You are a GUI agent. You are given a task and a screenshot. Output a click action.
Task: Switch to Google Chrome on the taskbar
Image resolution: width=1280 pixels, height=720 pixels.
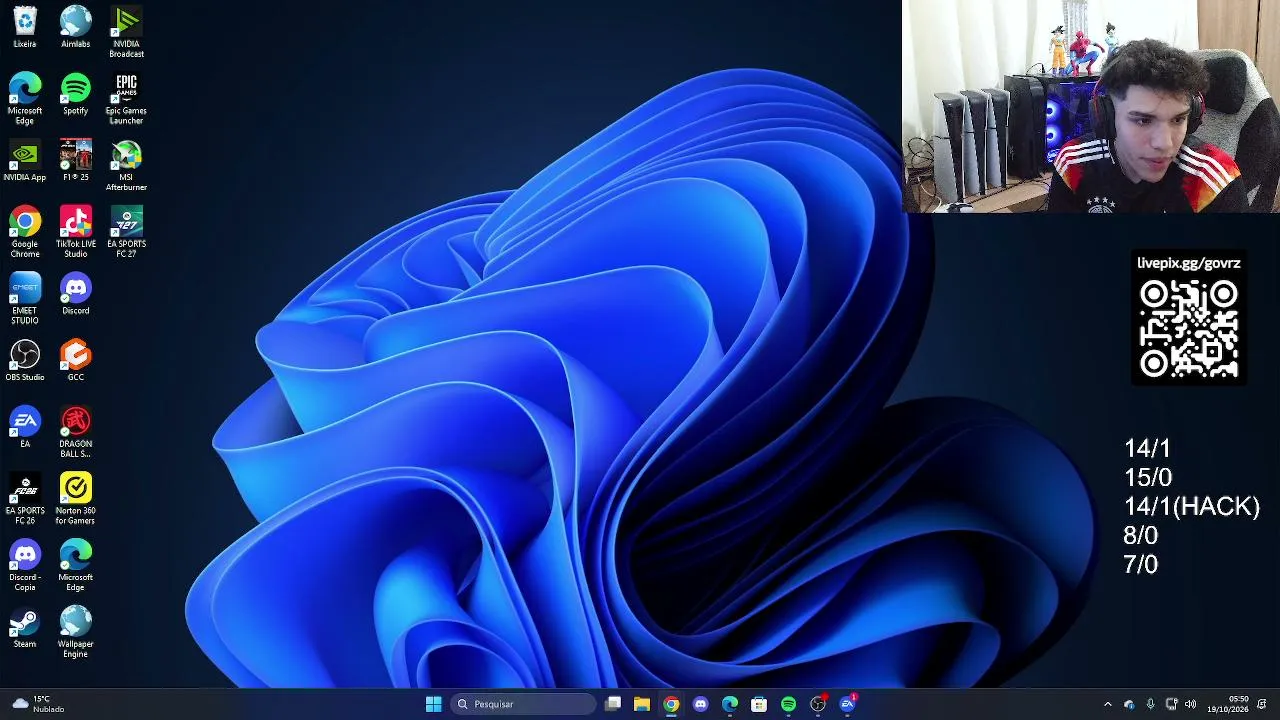tap(671, 704)
